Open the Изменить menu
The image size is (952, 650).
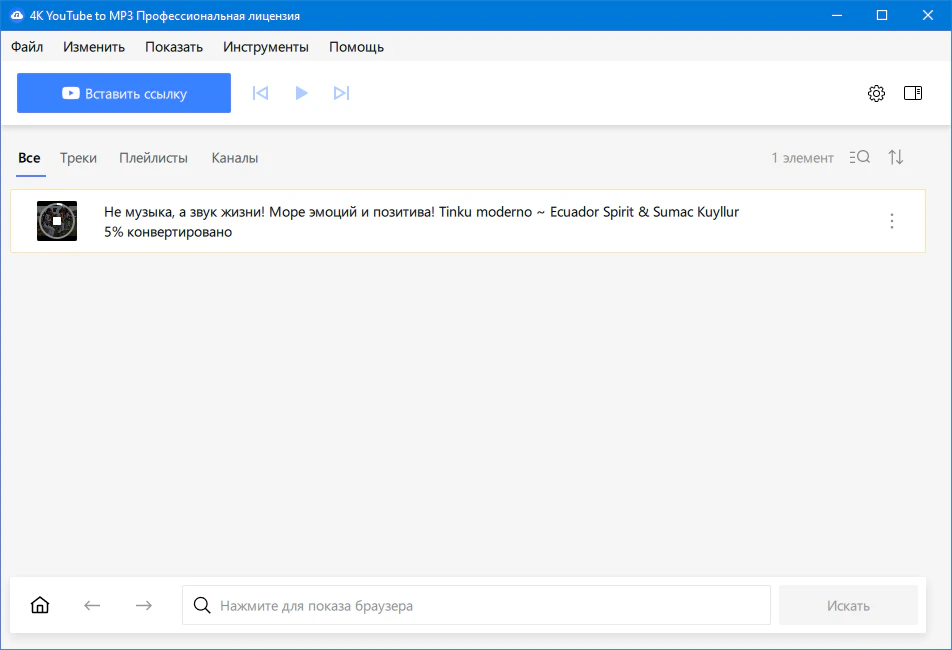[94, 47]
